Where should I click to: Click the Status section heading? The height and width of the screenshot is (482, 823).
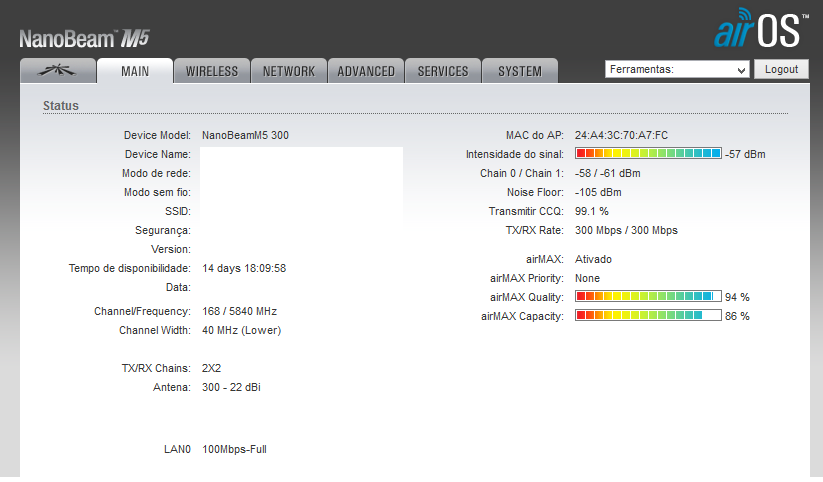click(x=61, y=106)
